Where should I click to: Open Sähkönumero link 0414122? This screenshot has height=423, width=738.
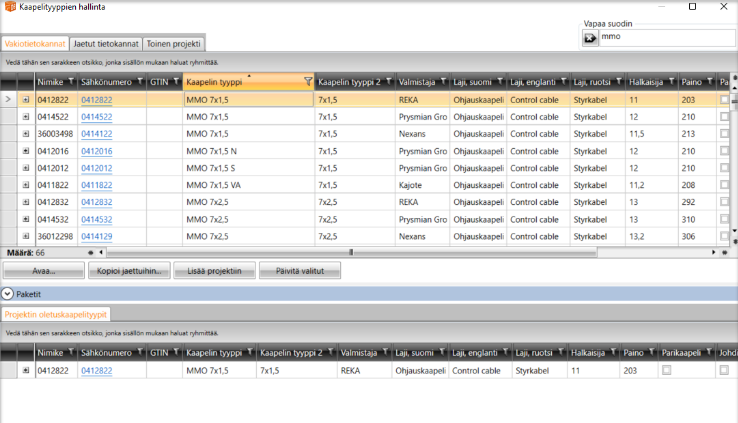click(x=96, y=134)
